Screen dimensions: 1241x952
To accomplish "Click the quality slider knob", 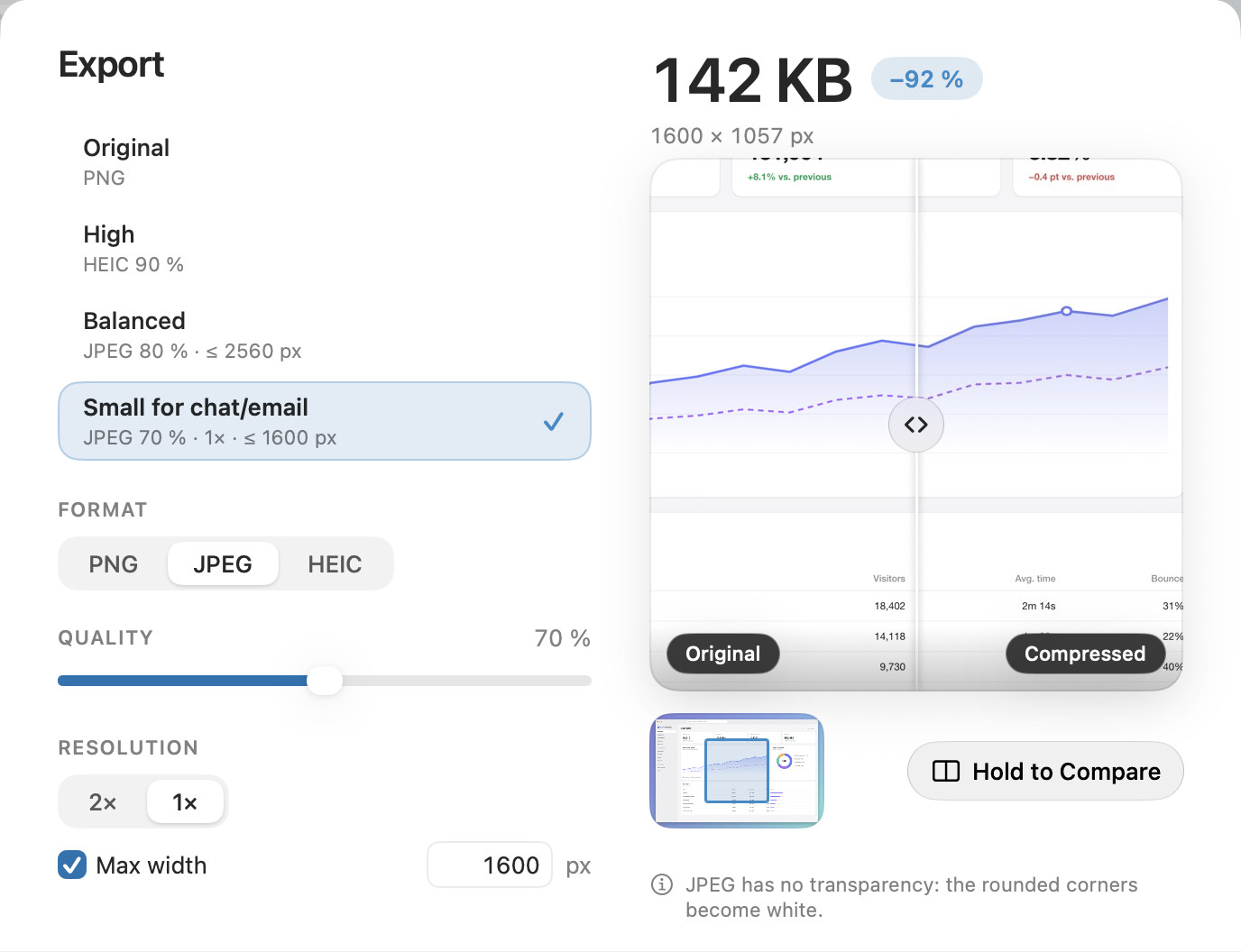I will pos(325,681).
